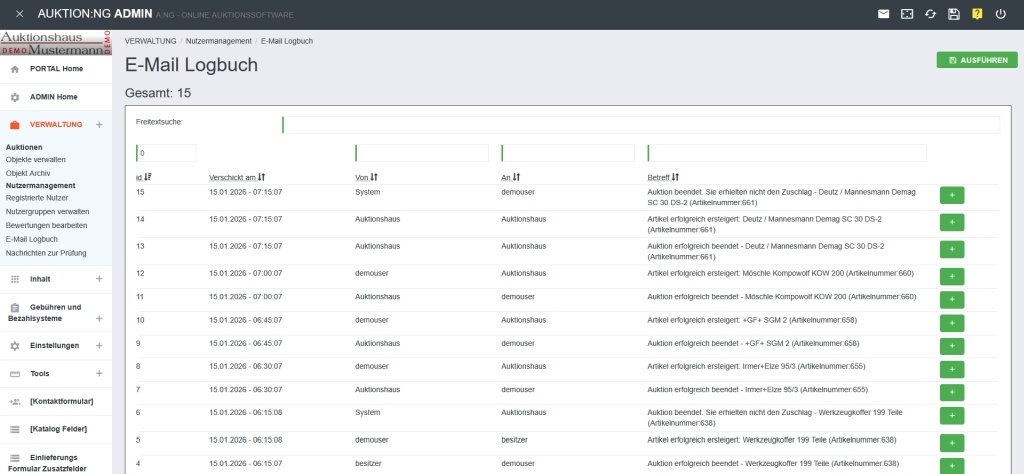This screenshot has height=474, width=1024.
Task: Expand details for email id 5
Action: coord(952,443)
